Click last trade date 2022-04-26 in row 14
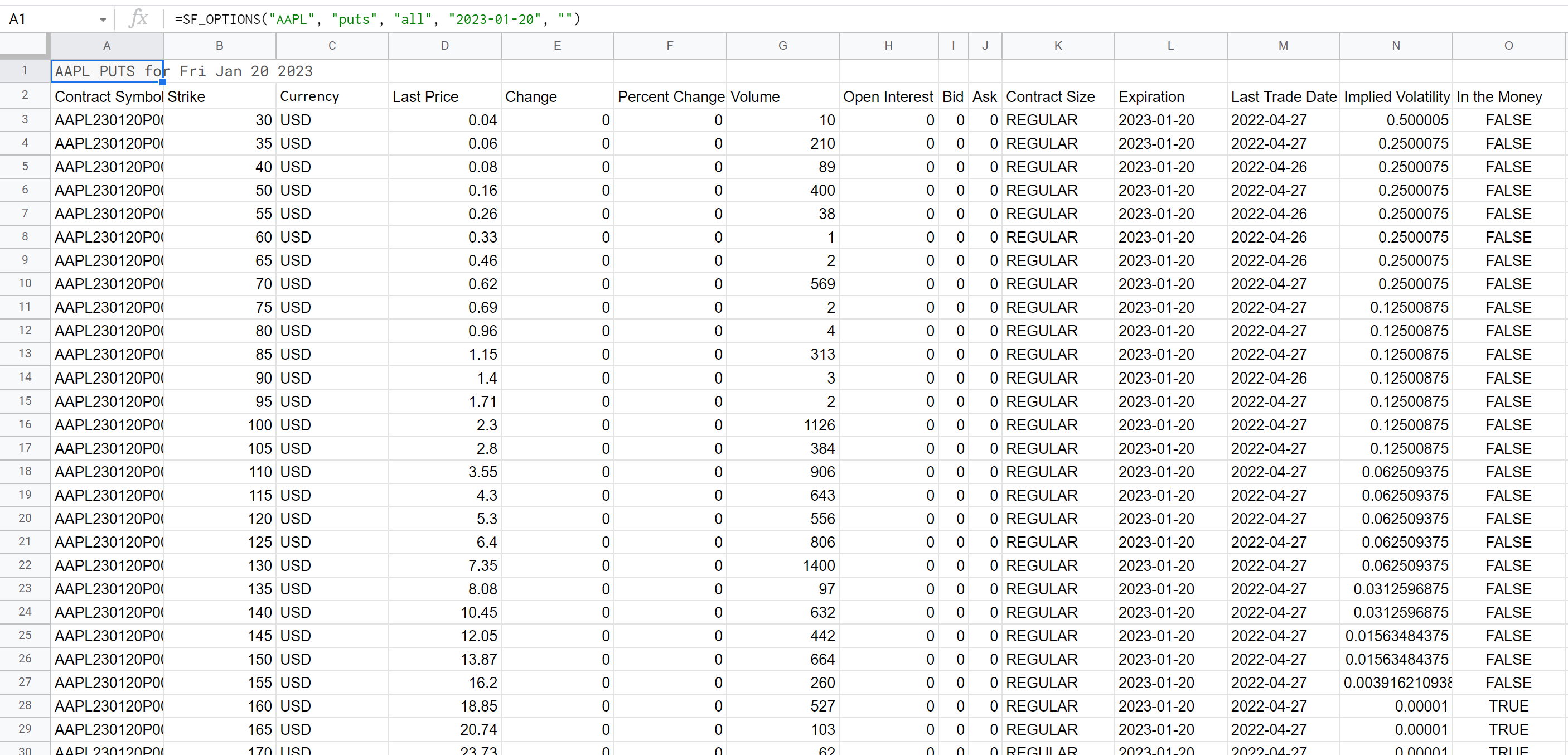 1283,377
